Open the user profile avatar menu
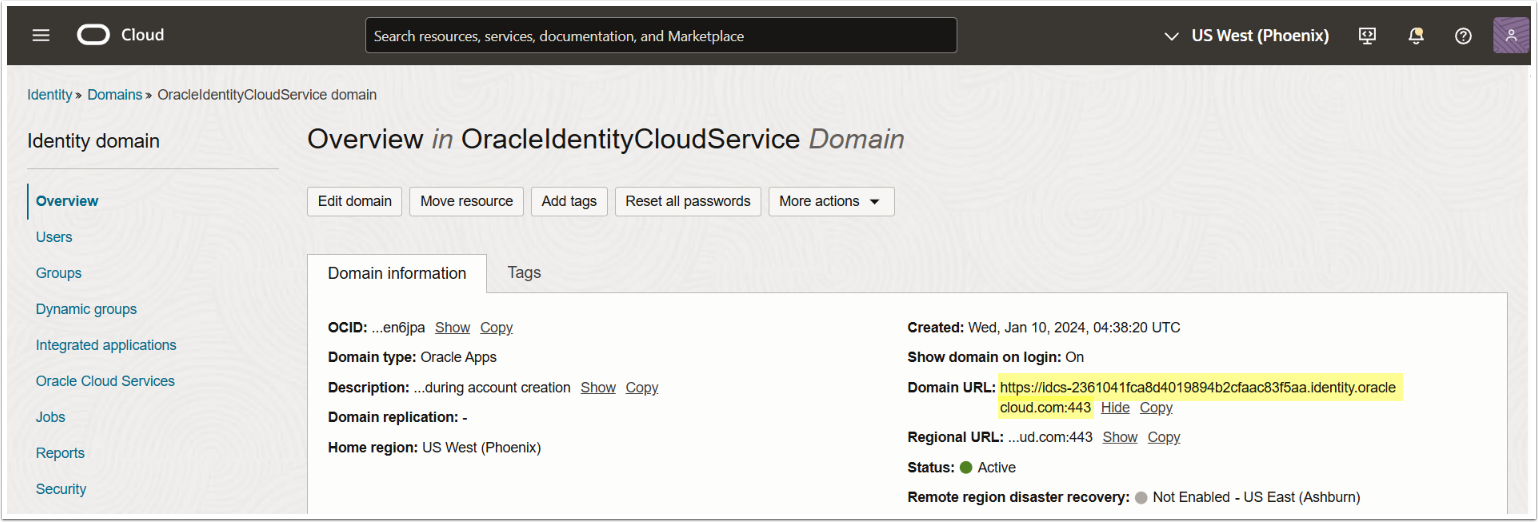The width and height of the screenshot is (1538, 522). 1510,35
